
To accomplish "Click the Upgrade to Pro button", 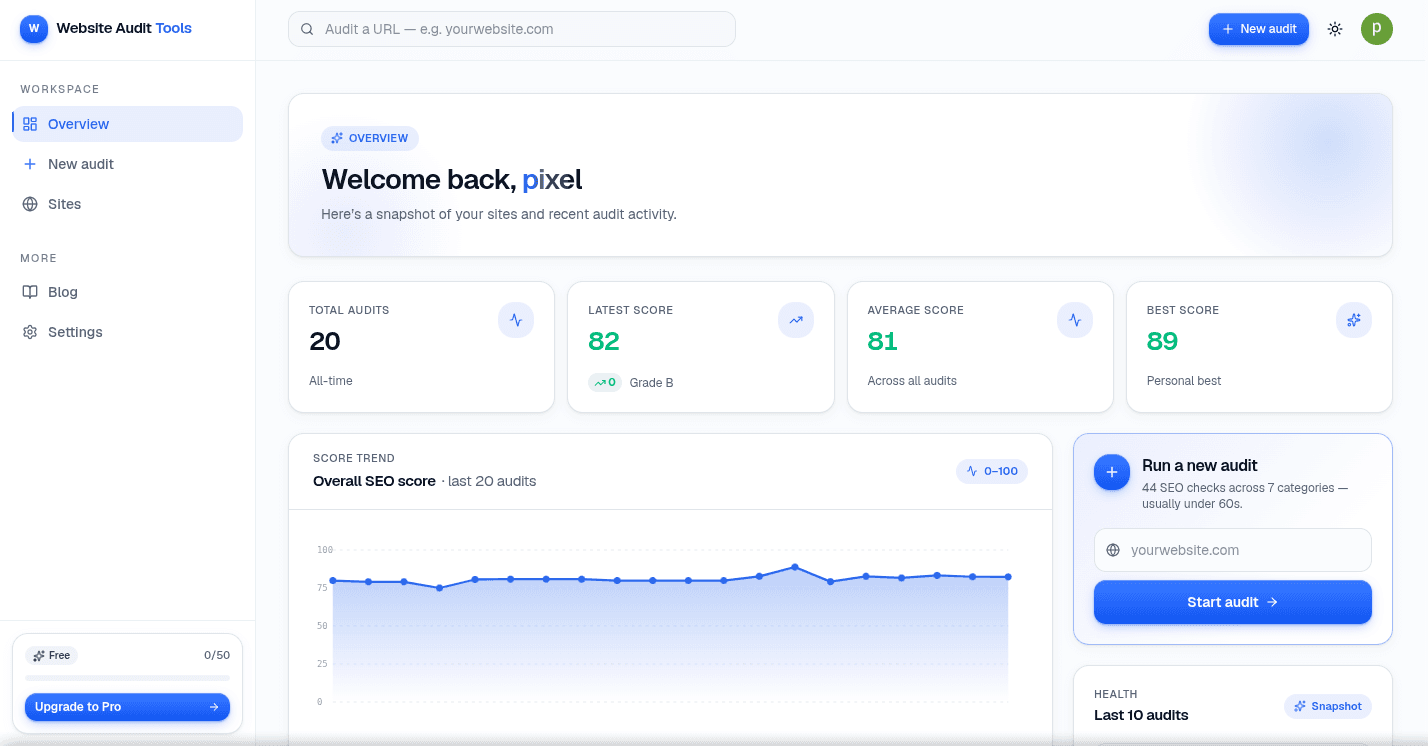I will 127,707.
